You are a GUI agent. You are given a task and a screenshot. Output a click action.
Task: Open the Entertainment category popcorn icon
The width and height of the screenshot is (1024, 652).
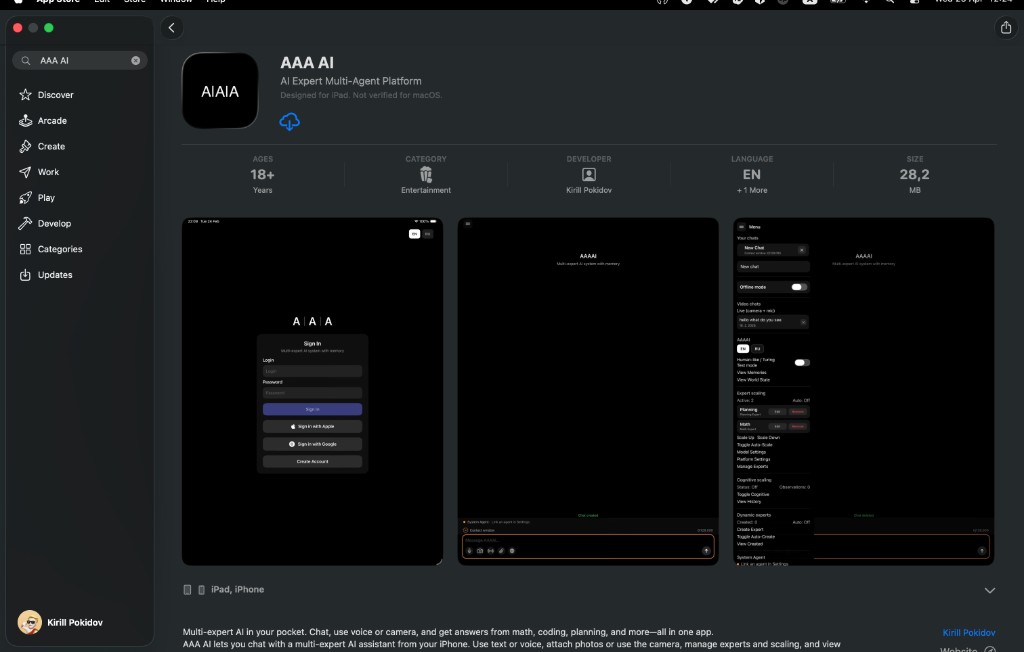[x=426, y=174]
